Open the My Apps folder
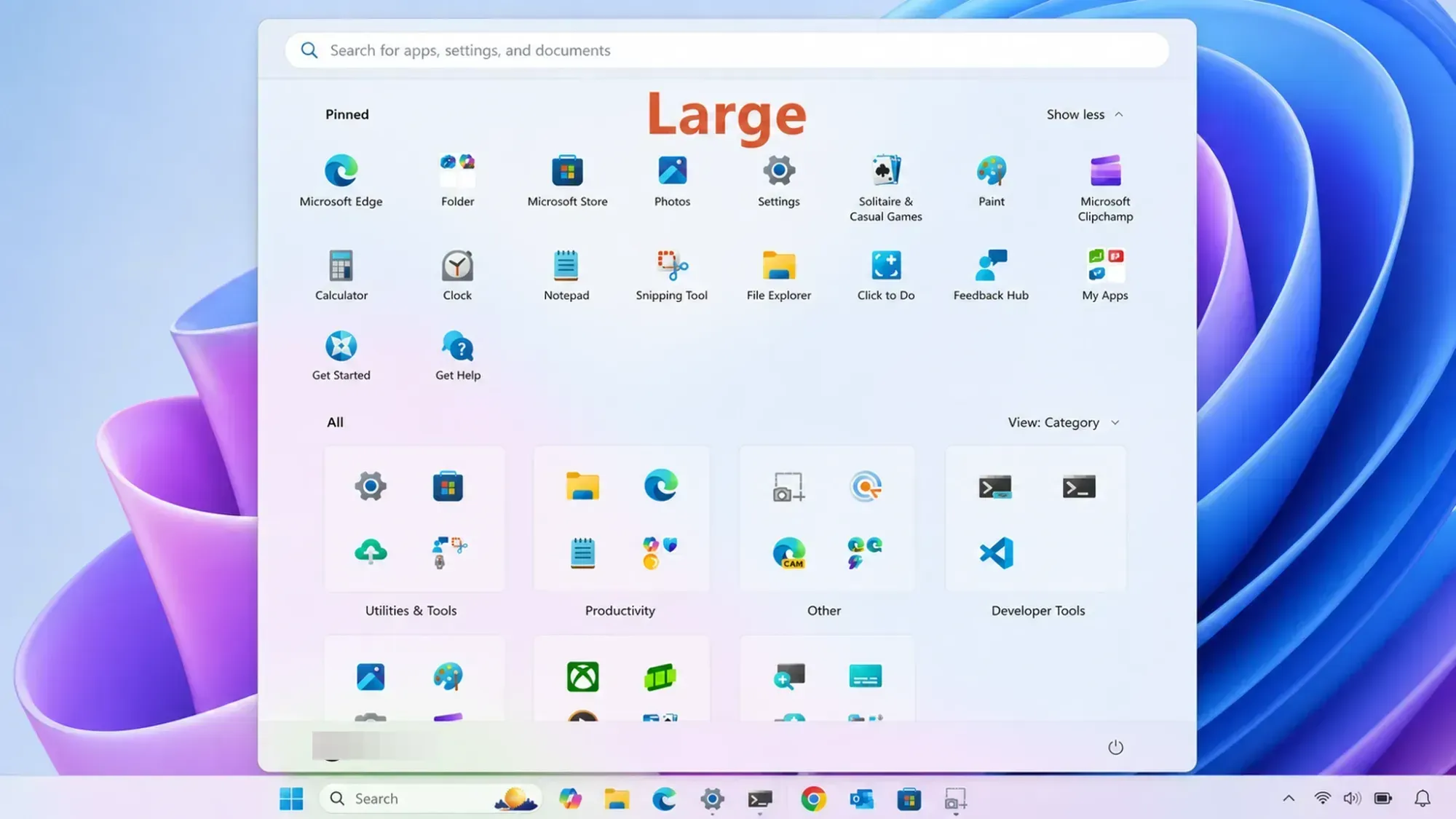The height and width of the screenshot is (819, 1456). point(1105,275)
